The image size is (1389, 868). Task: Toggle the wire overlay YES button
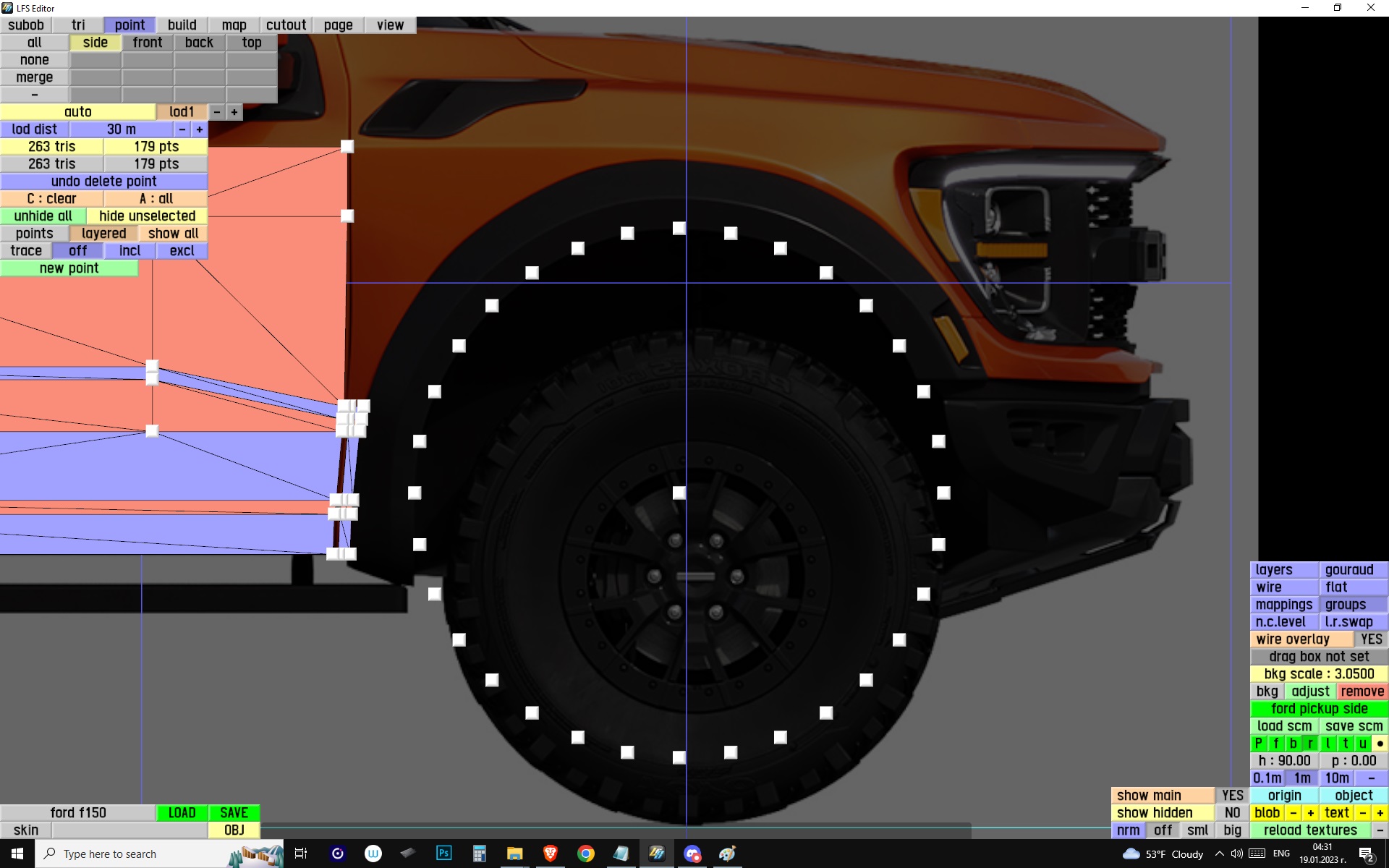[x=1371, y=639]
